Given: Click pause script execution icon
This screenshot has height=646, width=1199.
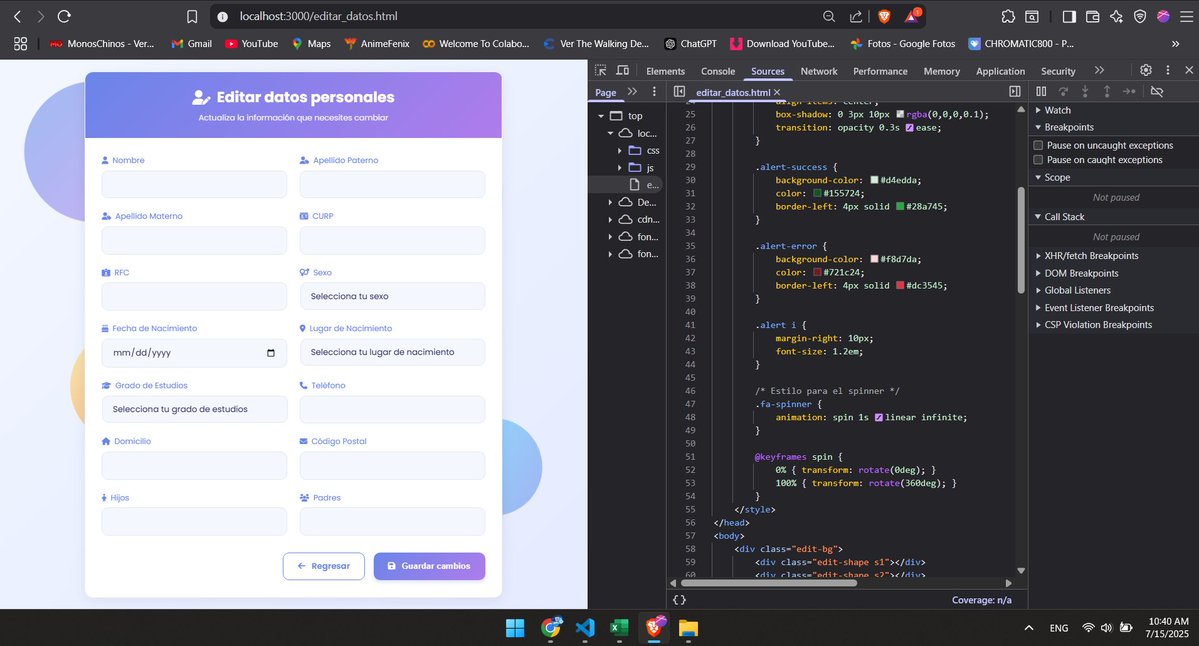Looking at the screenshot, I should (x=1041, y=92).
